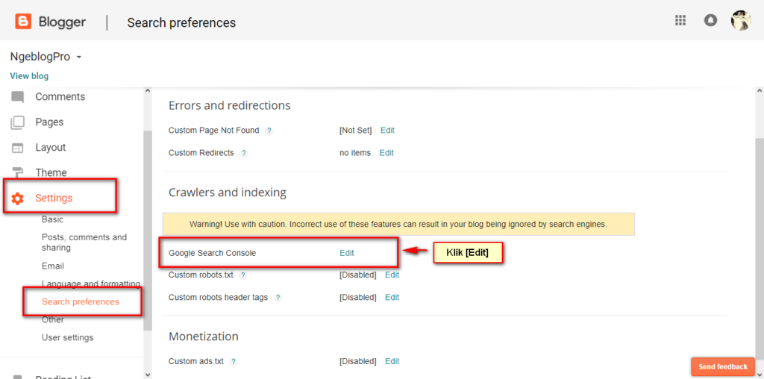Open the View blog link
Image resolution: width=764 pixels, height=379 pixels.
click(x=29, y=76)
